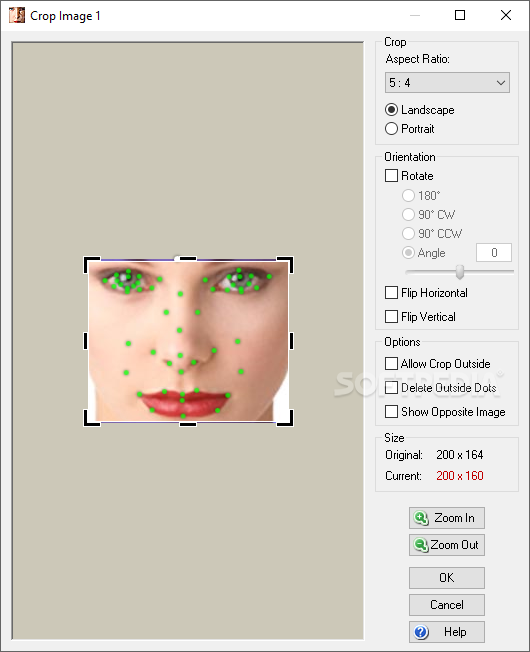530x652 pixels.
Task: Enable Show Opposite Image option
Action: pos(391,412)
